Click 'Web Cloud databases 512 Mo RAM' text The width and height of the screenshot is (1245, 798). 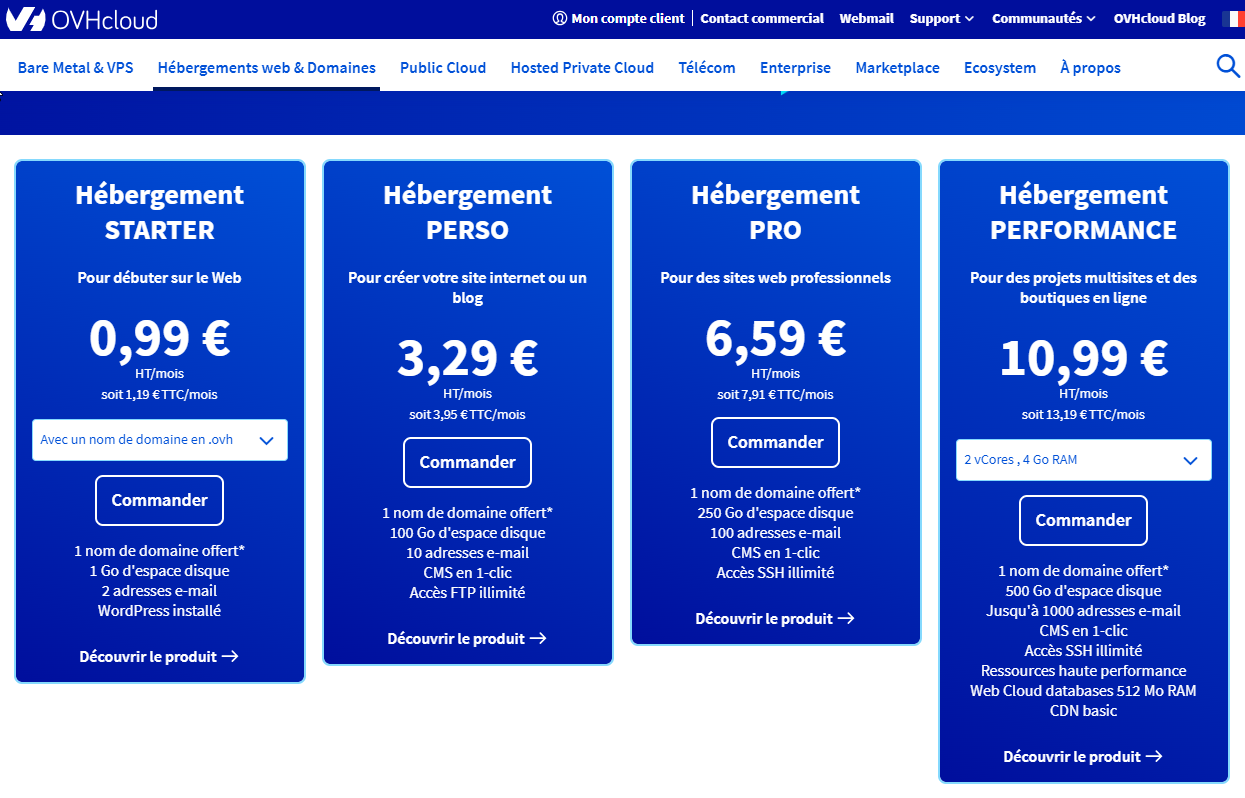[1083, 691]
